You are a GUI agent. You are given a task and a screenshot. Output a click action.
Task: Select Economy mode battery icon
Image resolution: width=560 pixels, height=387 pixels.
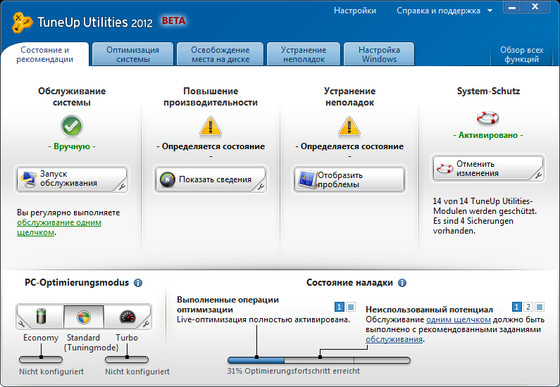41,316
